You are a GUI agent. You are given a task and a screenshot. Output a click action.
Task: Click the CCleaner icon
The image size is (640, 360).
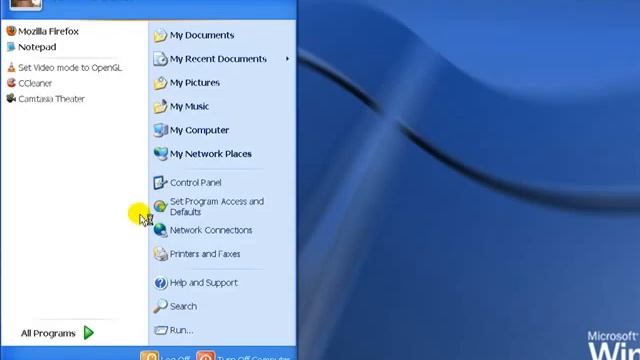point(11,83)
